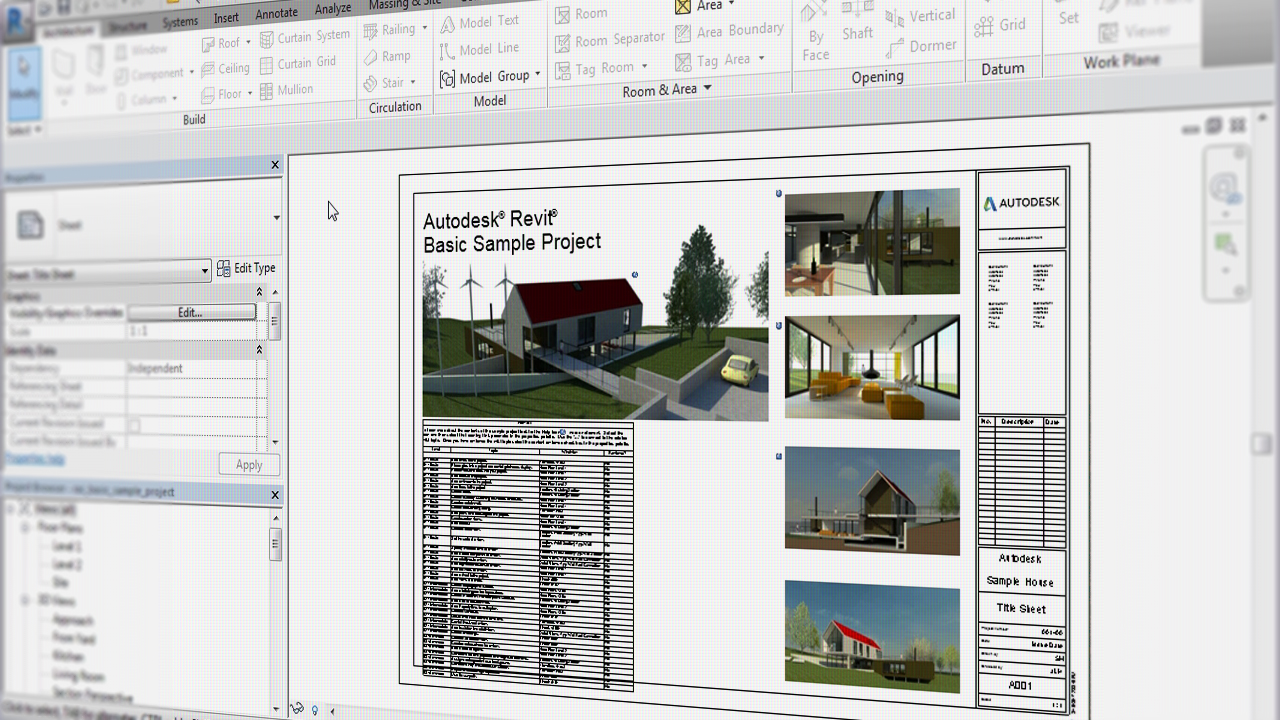The width and height of the screenshot is (1280, 720).
Task: Click the Tag Room icon
Action: 562,69
